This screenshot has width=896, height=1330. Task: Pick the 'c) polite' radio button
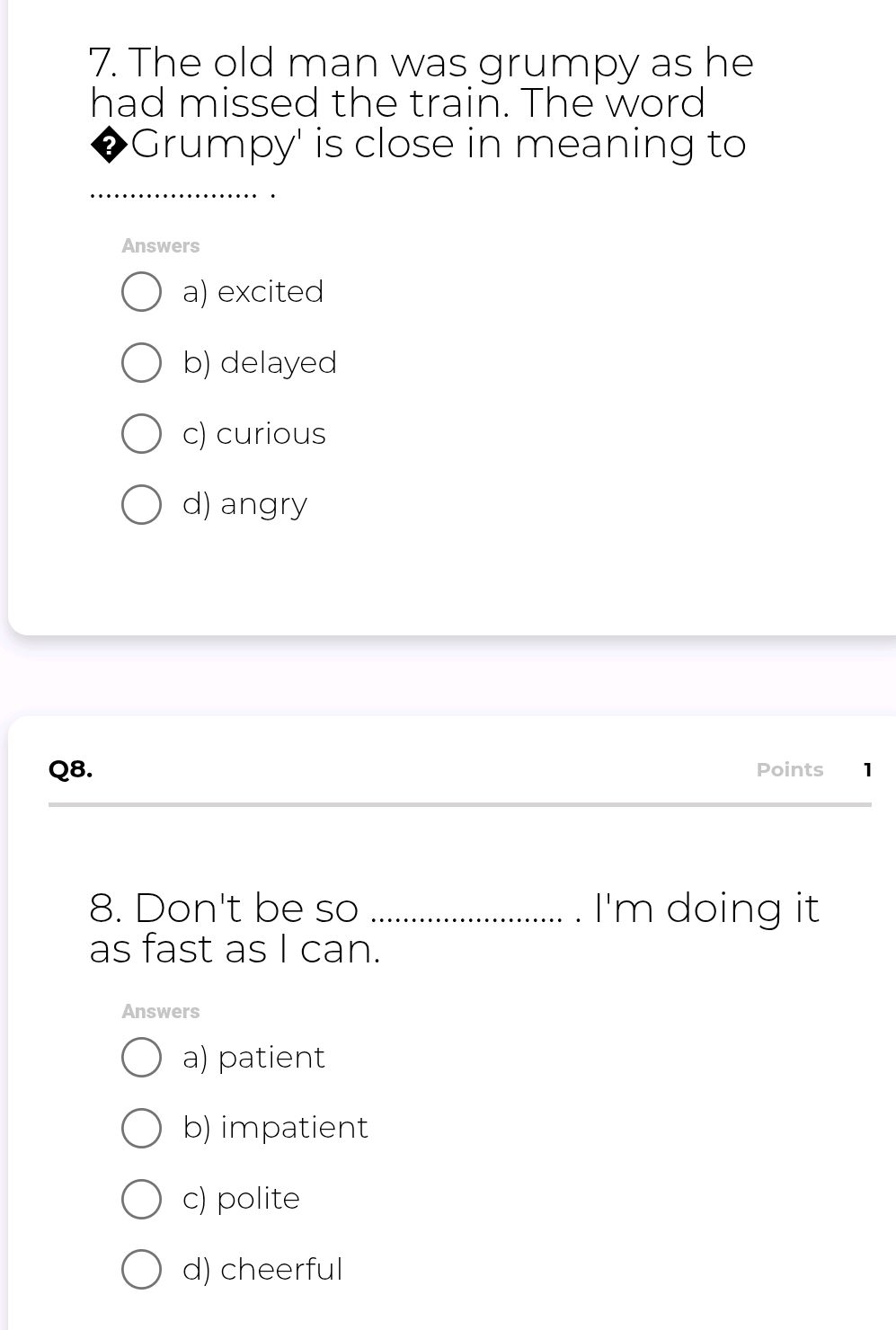point(141,1200)
